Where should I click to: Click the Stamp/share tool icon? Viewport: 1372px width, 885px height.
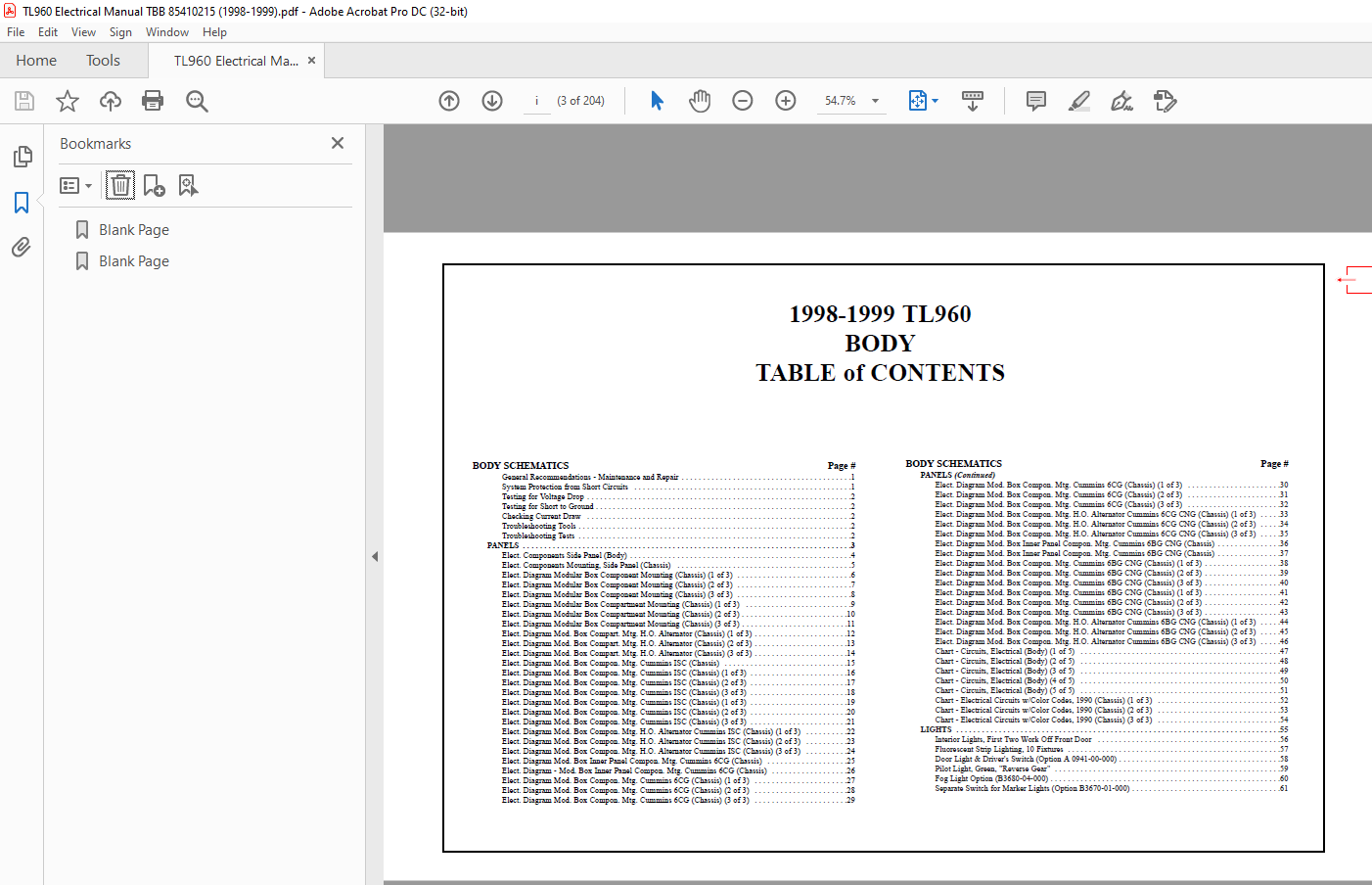click(x=1166, y=101)
